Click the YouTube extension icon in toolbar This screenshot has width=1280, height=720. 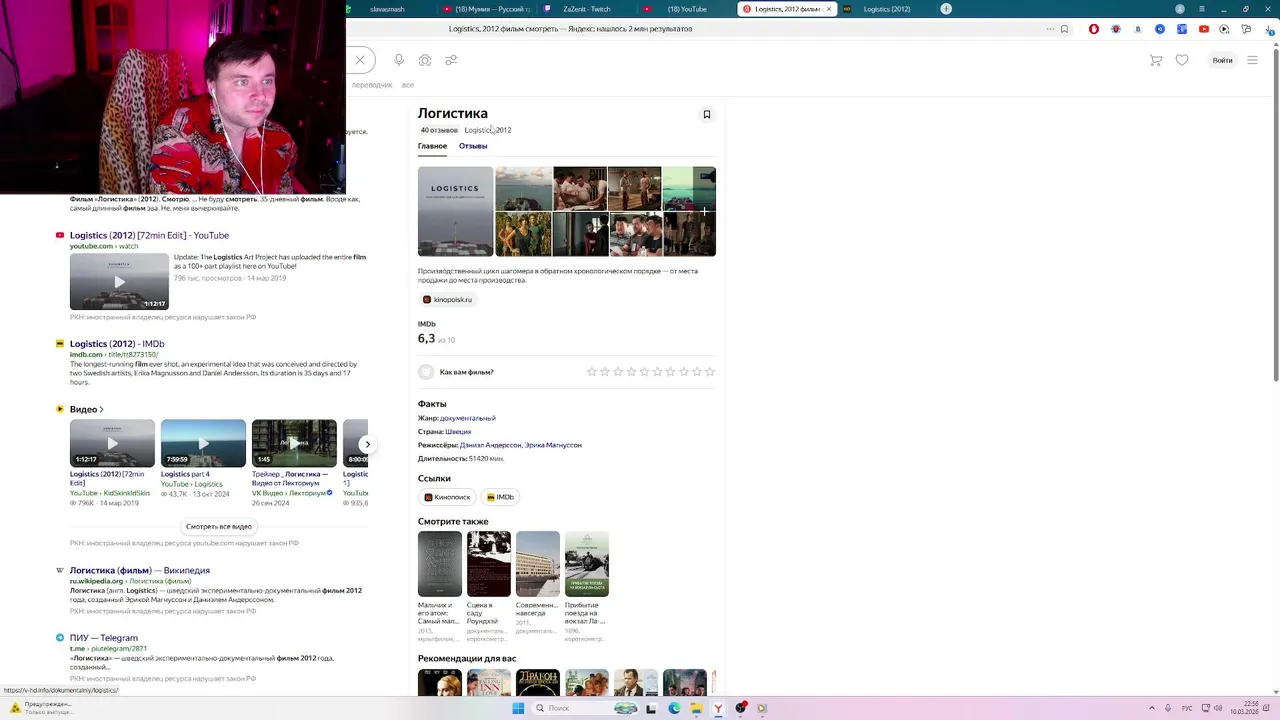pyautogui.click(x=1203, y=29)
